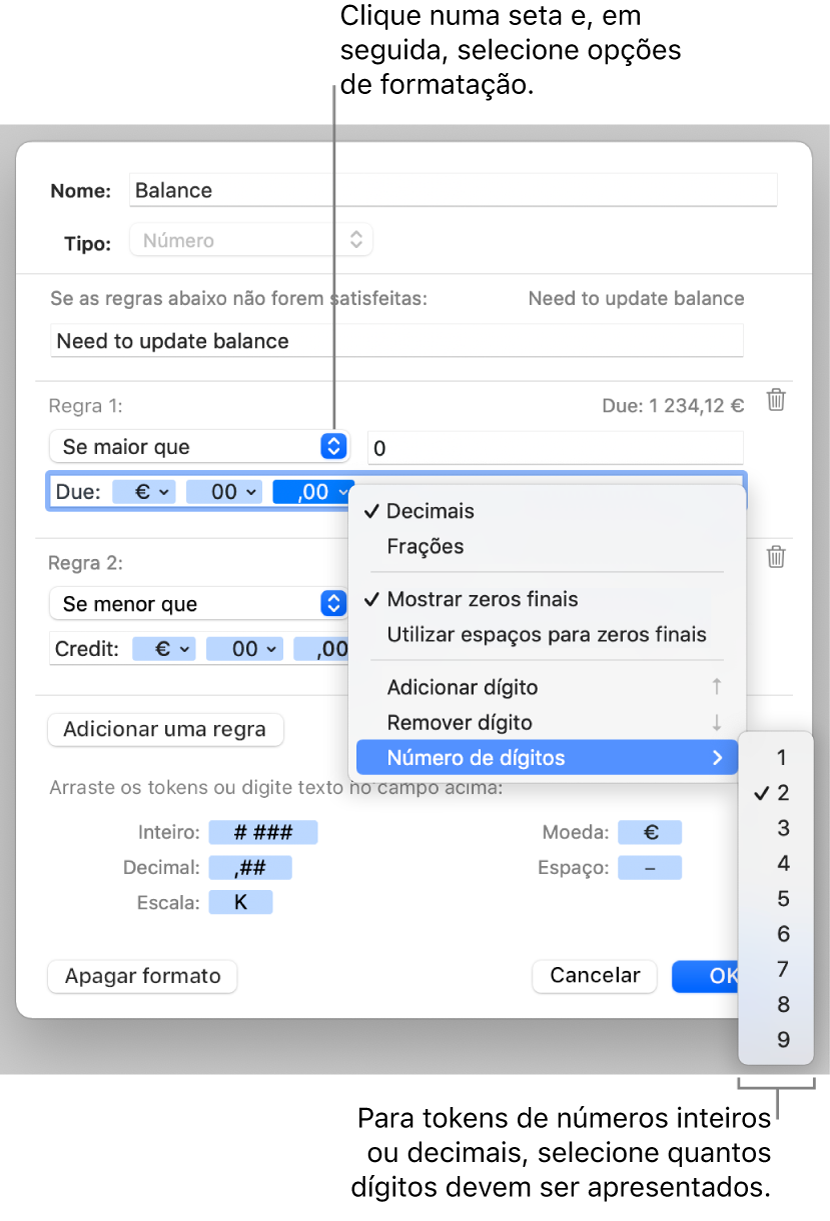830x1221 pixels.
Task: Click the Espaço dash token
Action: [x=650, y=867]
